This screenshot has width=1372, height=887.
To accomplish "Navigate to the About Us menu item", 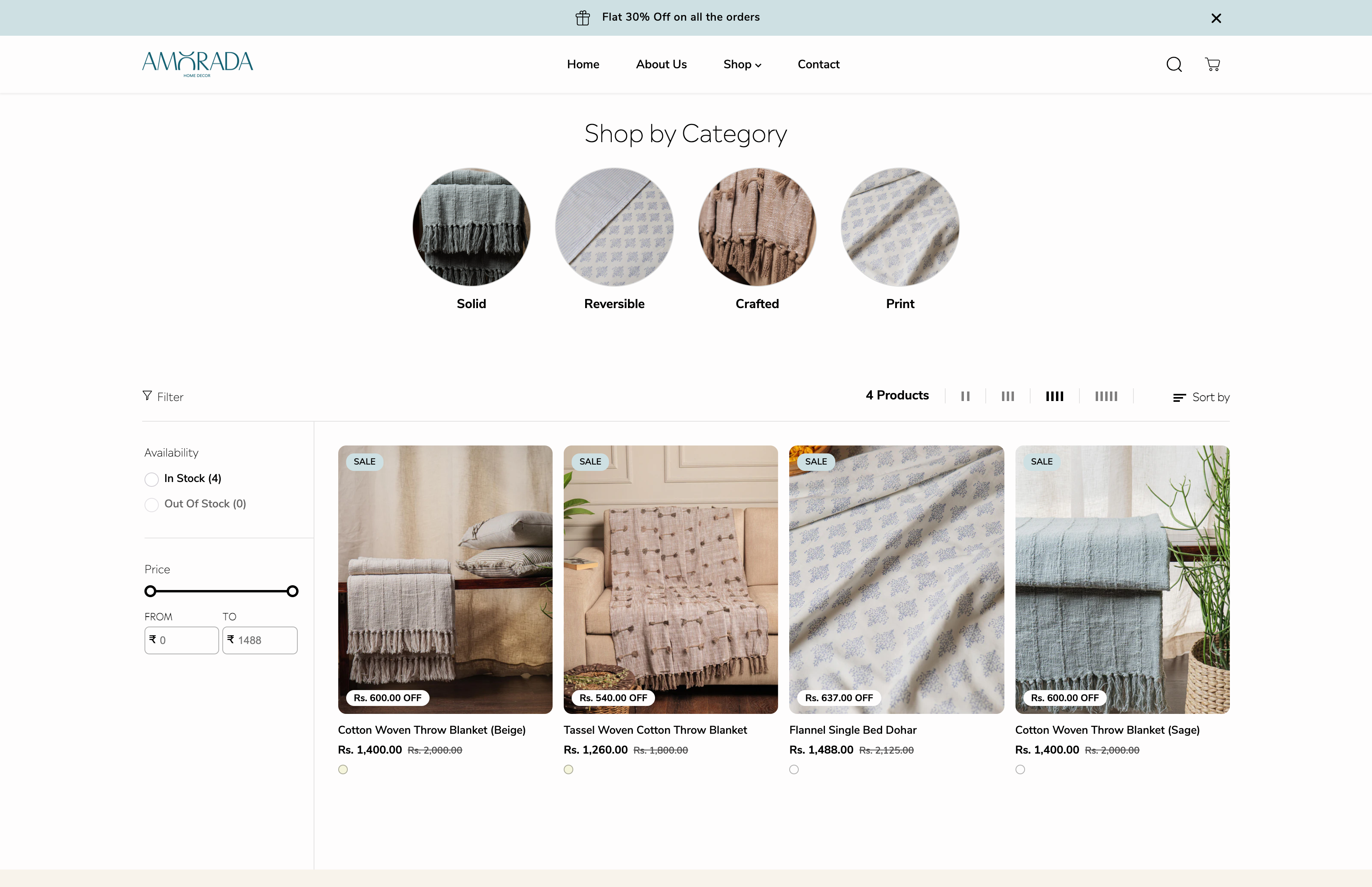I will [x=661, y=64].
